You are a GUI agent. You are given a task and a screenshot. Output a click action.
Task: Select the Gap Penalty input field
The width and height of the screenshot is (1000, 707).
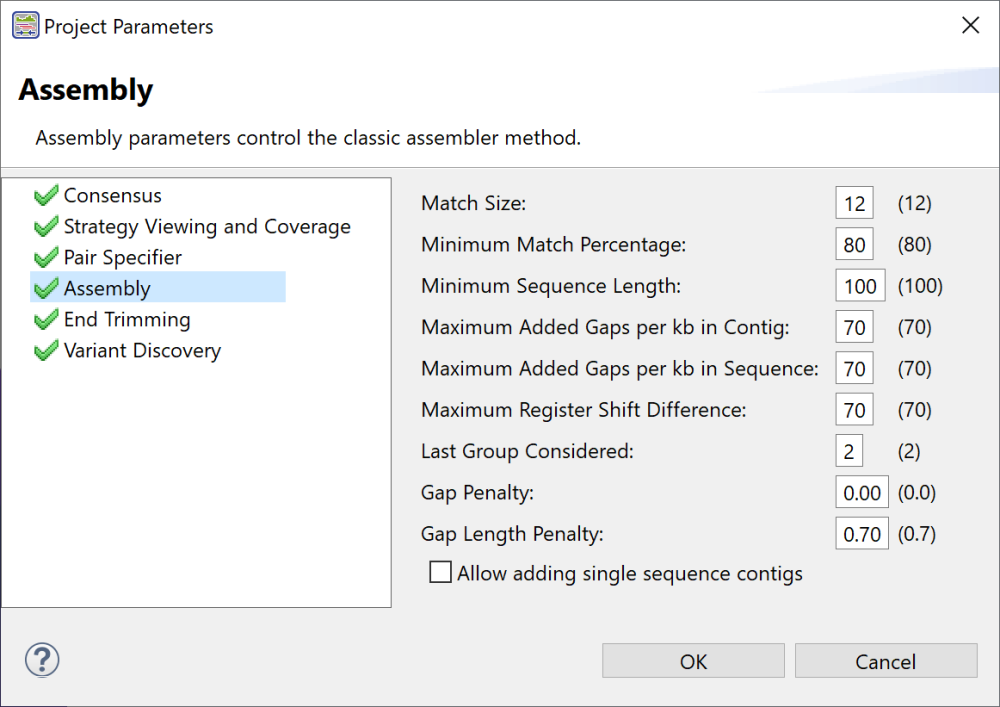click(862, 491)
